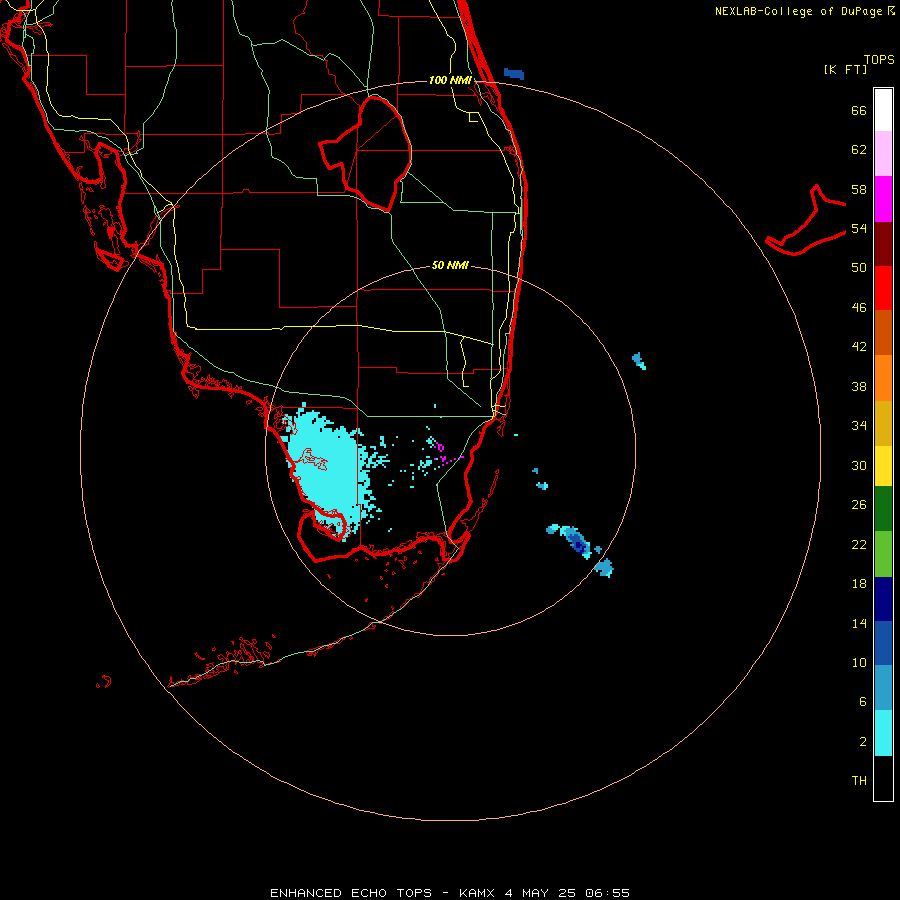Select the bright orange legend swatch

tap(883, 377)
